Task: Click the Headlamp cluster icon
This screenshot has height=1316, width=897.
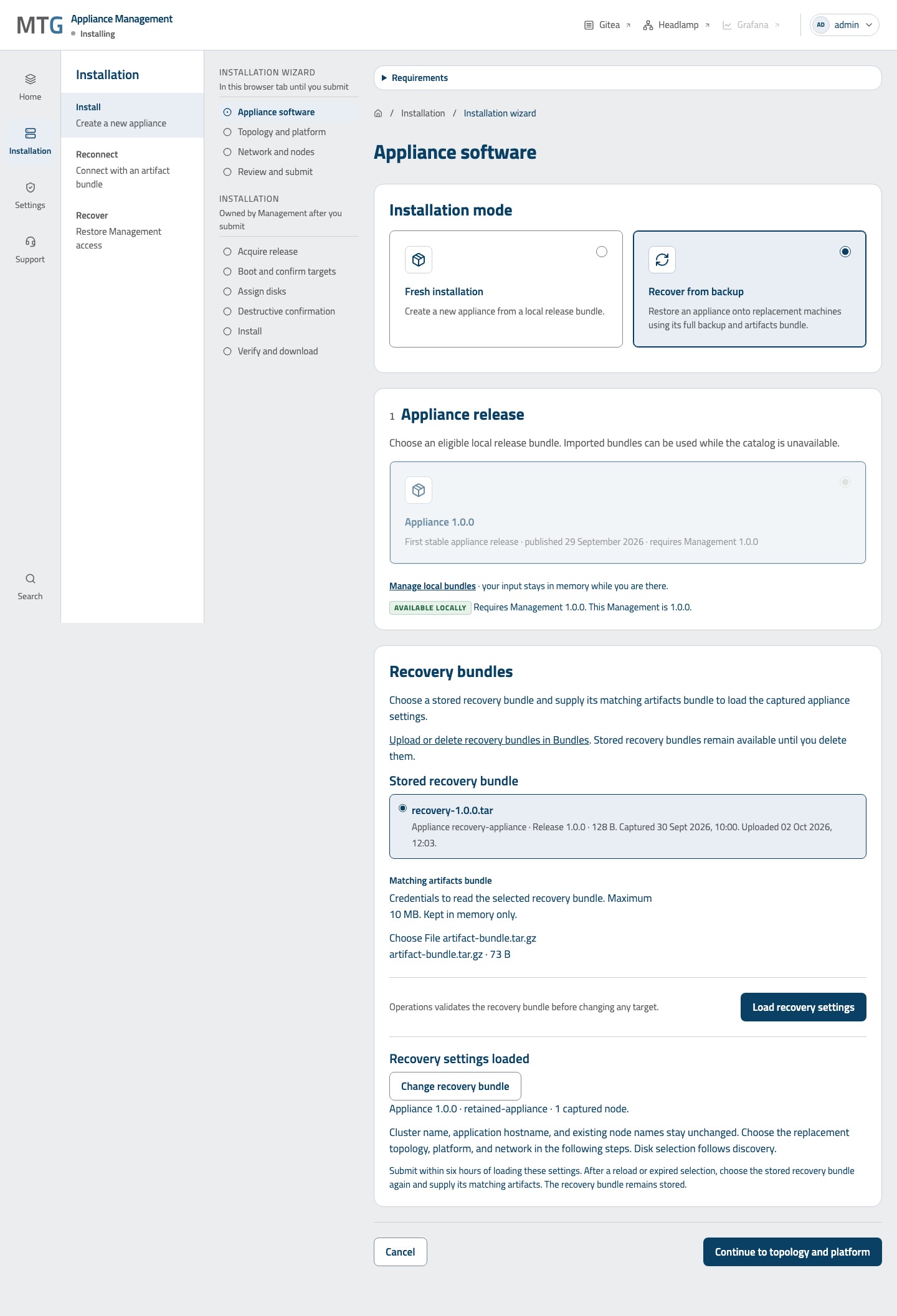Action: (x=648, y=25)
